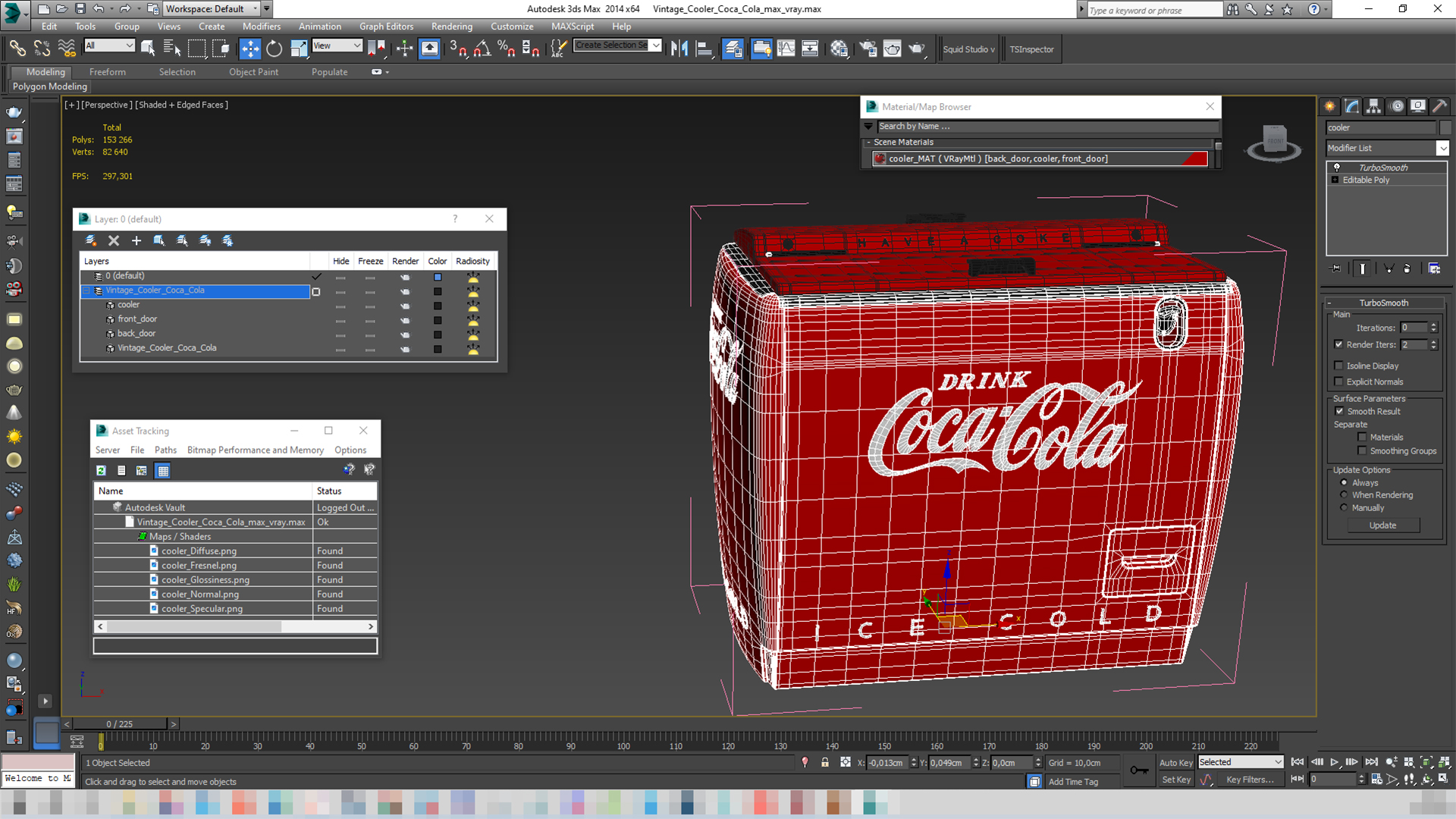The height and width of the screenshot is (819, 1456).
Task: Select the Link tool in main toolbar
Action: [17, 49]
